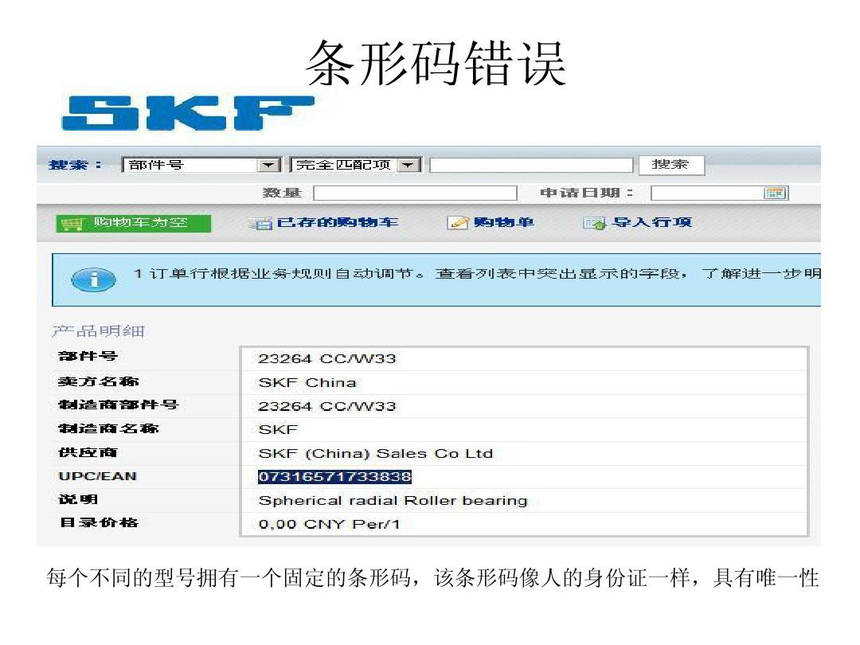The width and height of the screenshot is (860, 645).
Task: Click the blue information icon
Action: [93, 279]
